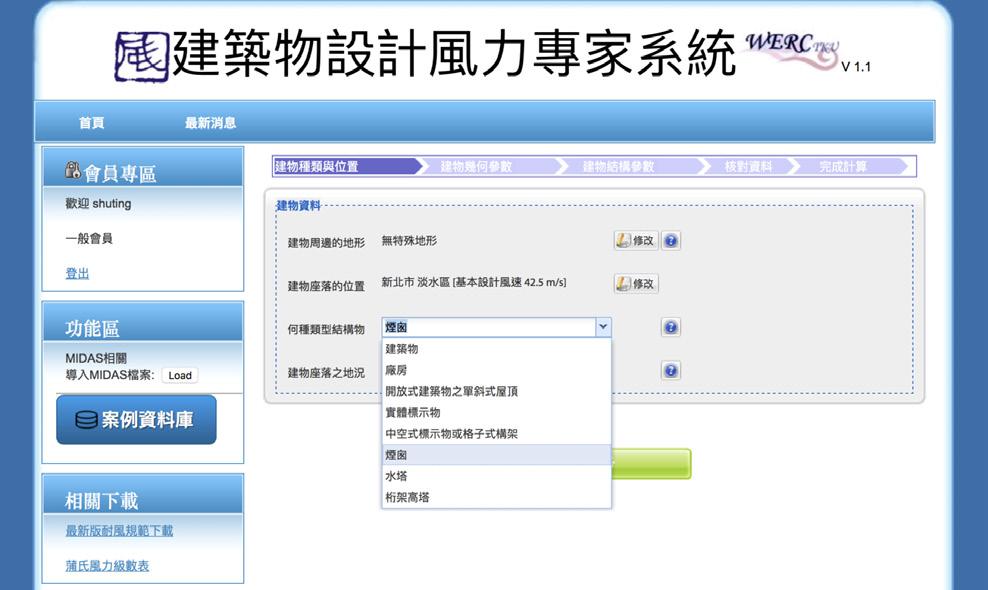The height and width of the screenshot is (590, 988).
Task: Open 最新版耐風規範下載 link
Action: point(119,531)
